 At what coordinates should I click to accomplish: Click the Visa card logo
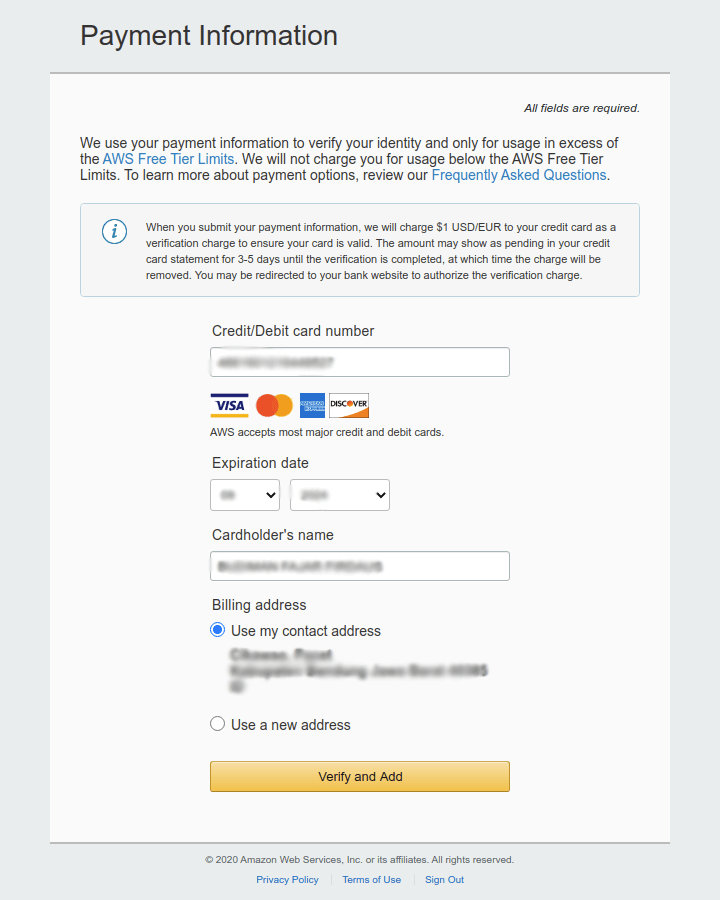[x=229, y=405]
